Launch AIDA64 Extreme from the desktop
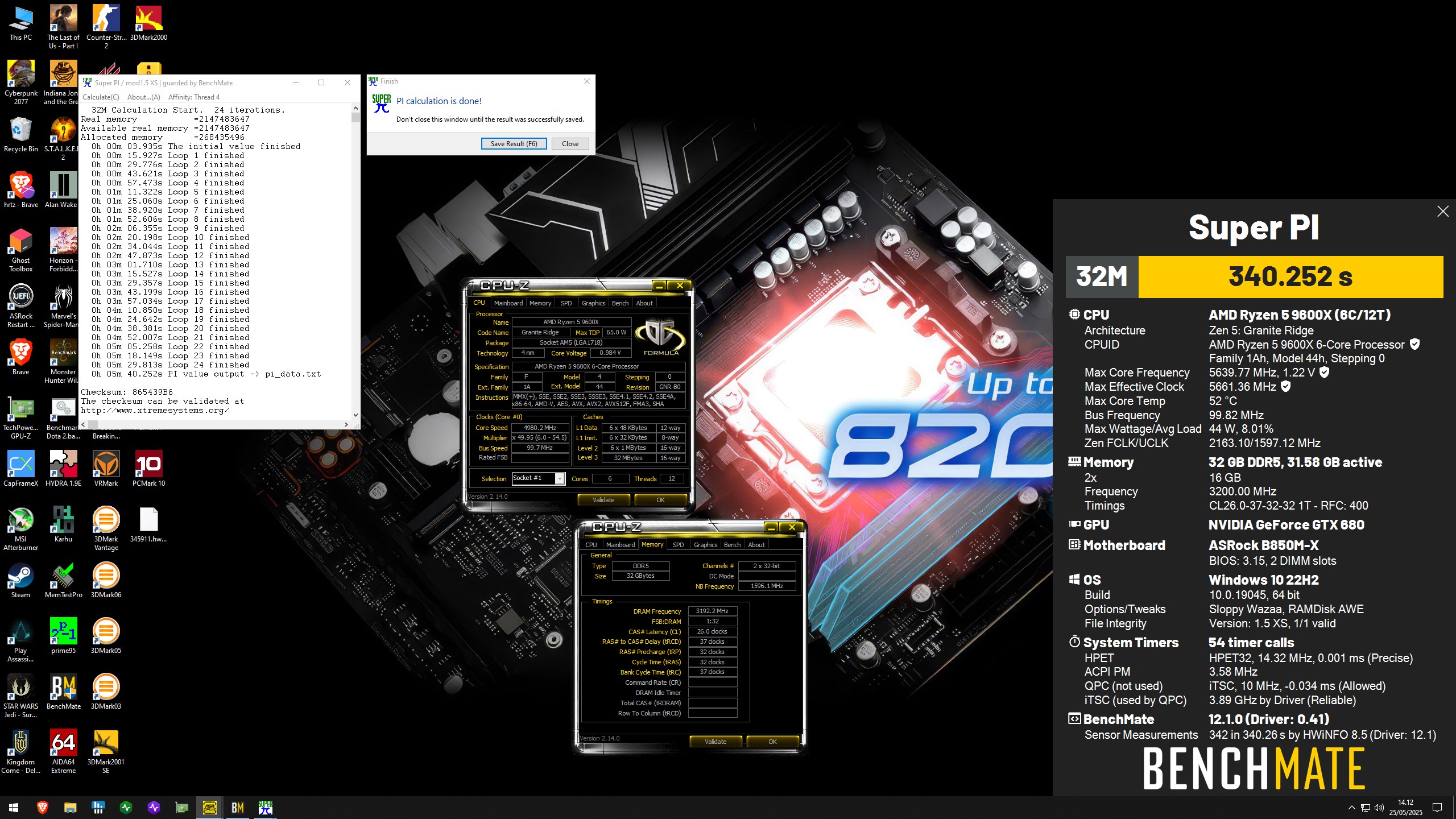The height and width of the screenshot is (819, 1456). pos(63,751)
